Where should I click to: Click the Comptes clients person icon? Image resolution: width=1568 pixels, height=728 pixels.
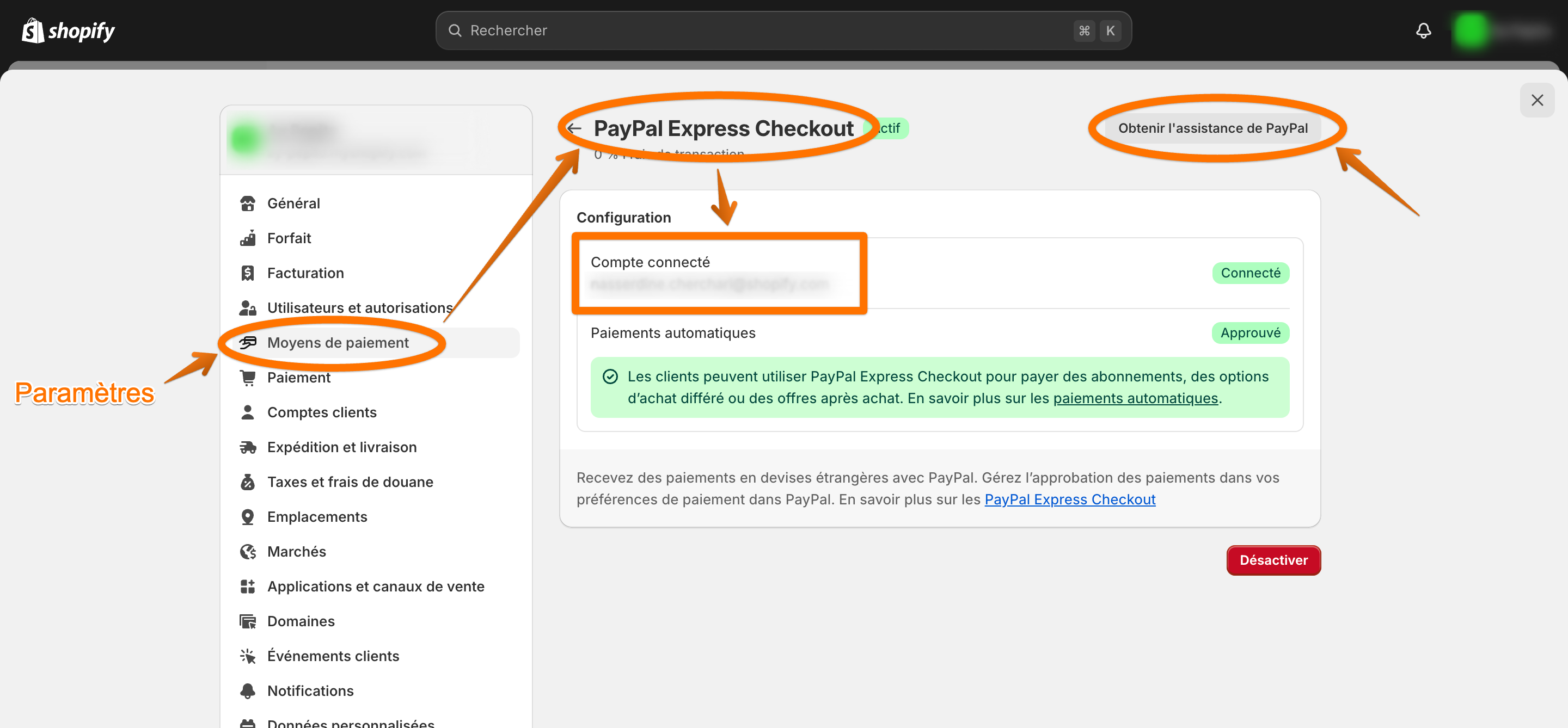[x=248, y=412]
